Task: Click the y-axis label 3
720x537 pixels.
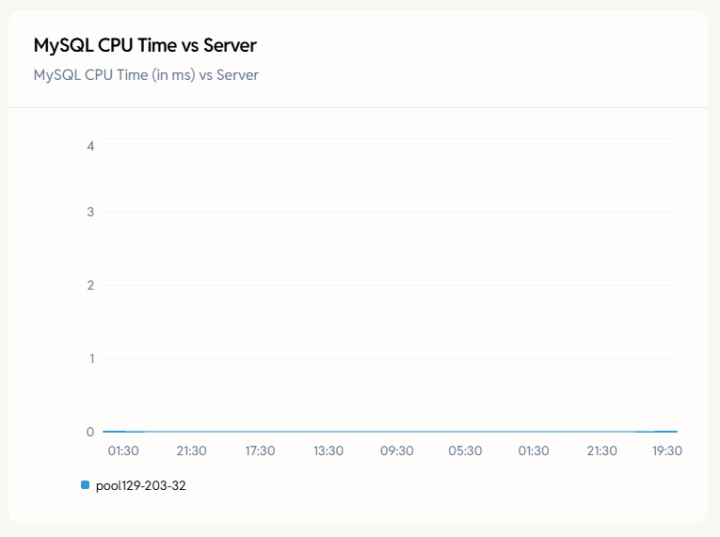Action: 91,212
